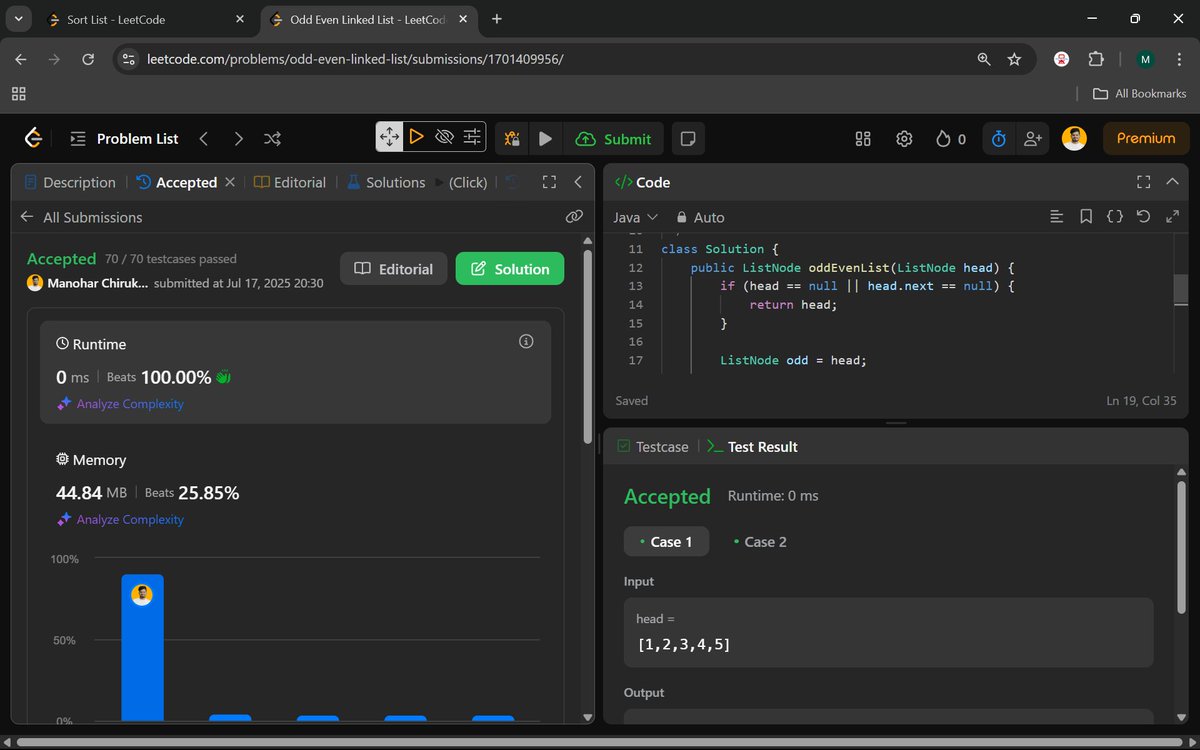The height and width of the screenshot is (750, 1200).
Task: Open the Problem List panel
Action: [123, 139]
